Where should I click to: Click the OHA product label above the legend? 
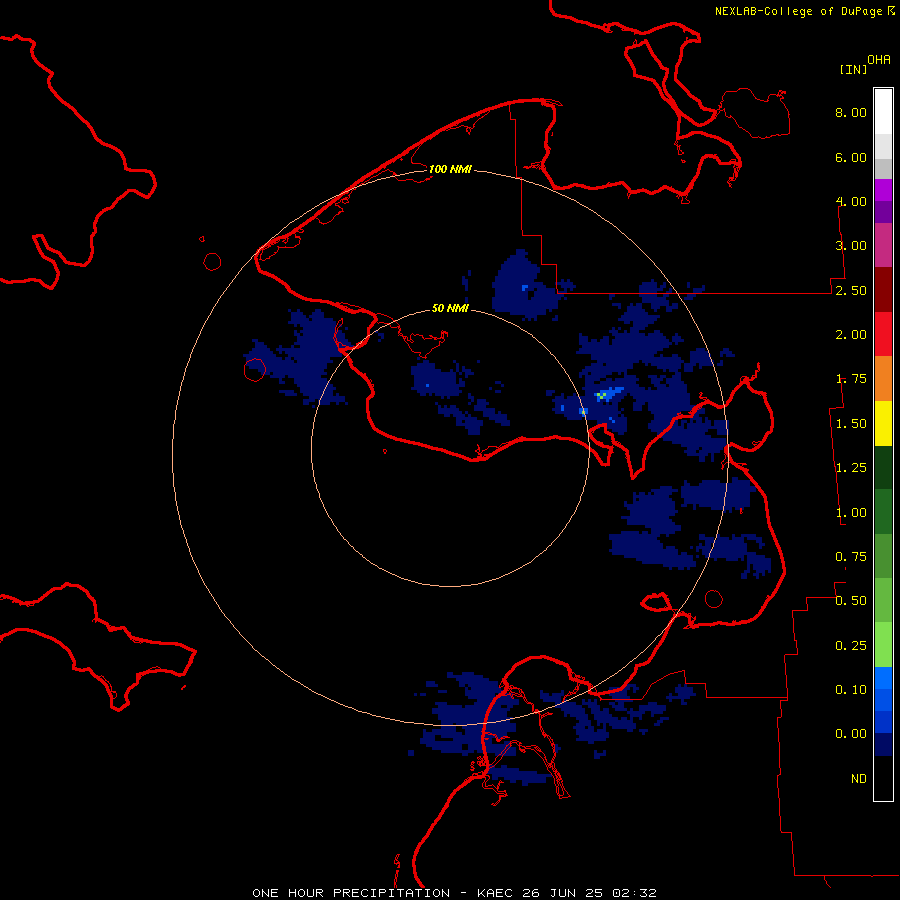879,60
